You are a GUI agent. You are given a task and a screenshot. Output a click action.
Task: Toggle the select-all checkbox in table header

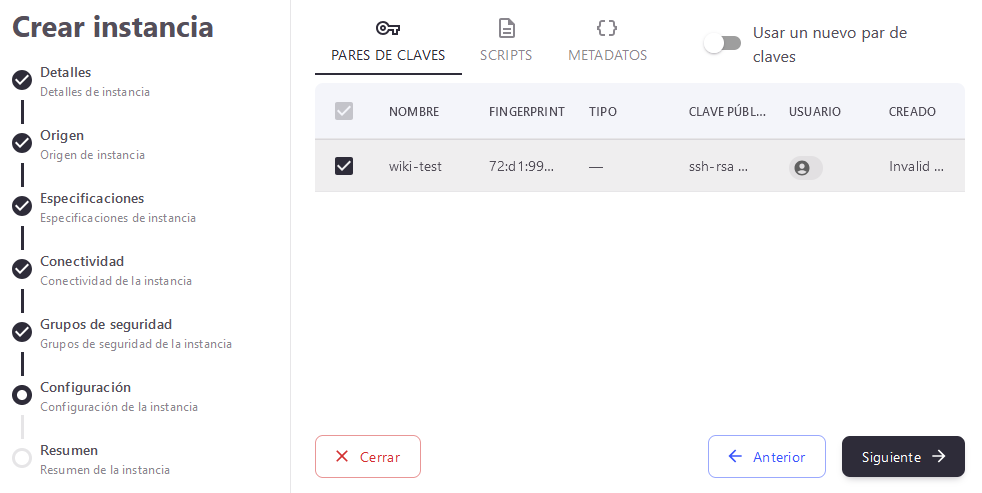click(344, 111)
